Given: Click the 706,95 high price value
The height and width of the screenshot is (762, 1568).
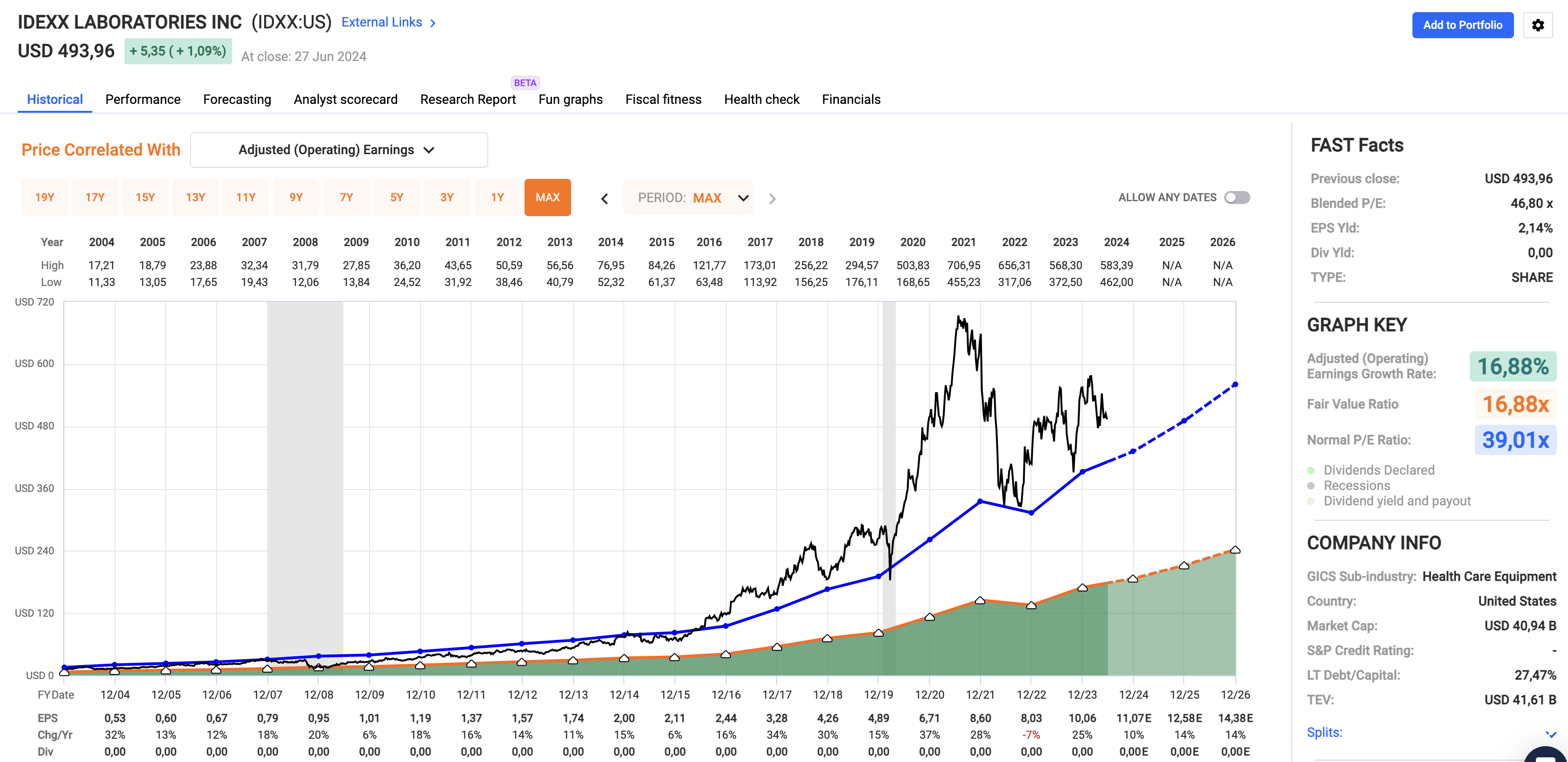Looking at the screenshot, I should 963,265.
